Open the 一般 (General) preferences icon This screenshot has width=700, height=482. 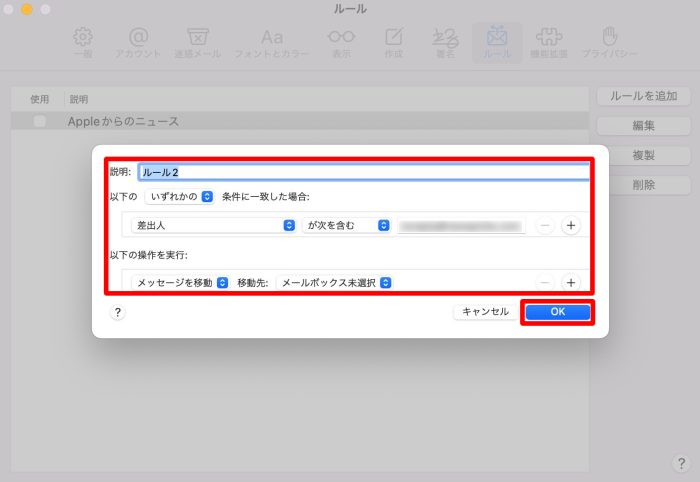[x=84, y=42]
